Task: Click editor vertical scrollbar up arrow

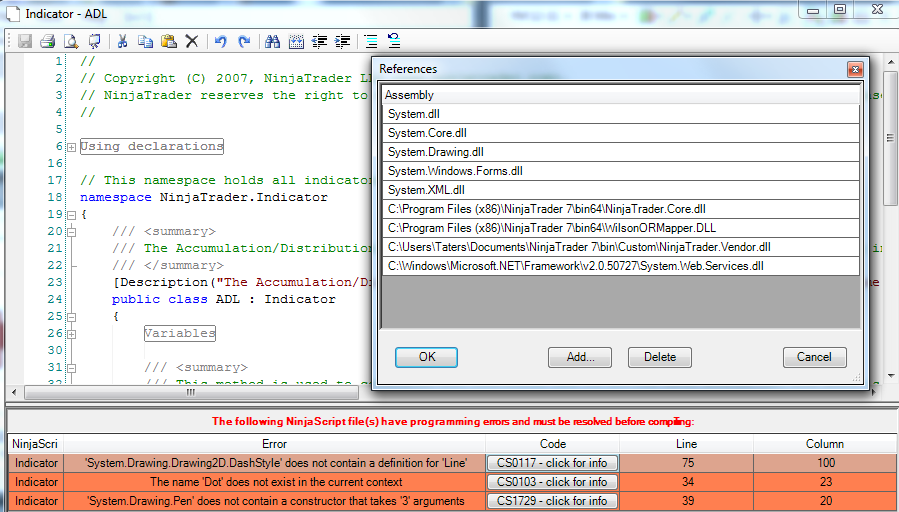Action: (x=890, y=61)
